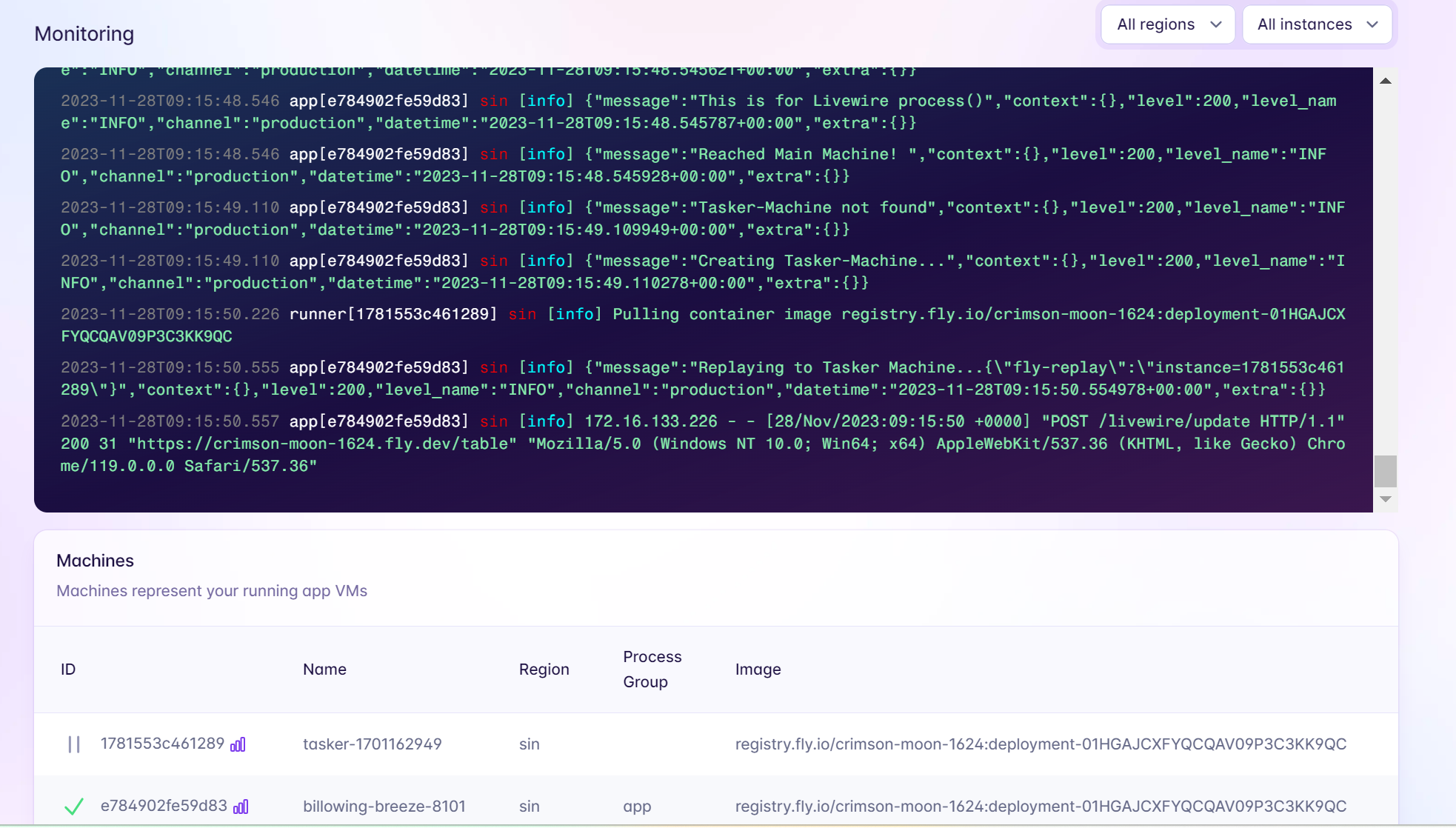Open the All instances dropdown
The image size is (1456, 828).
(x=1317, y=24)
